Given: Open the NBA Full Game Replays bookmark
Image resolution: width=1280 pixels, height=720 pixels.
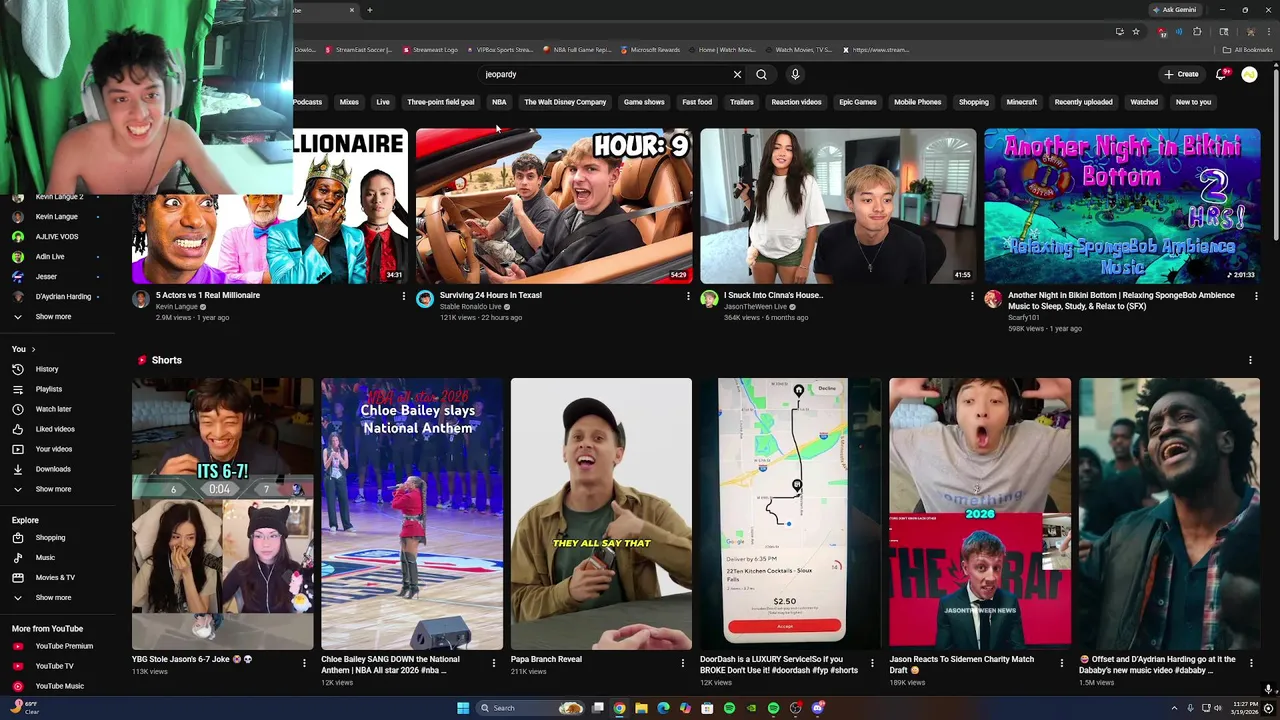Looking at the screenshot, I should coord(577,50).
